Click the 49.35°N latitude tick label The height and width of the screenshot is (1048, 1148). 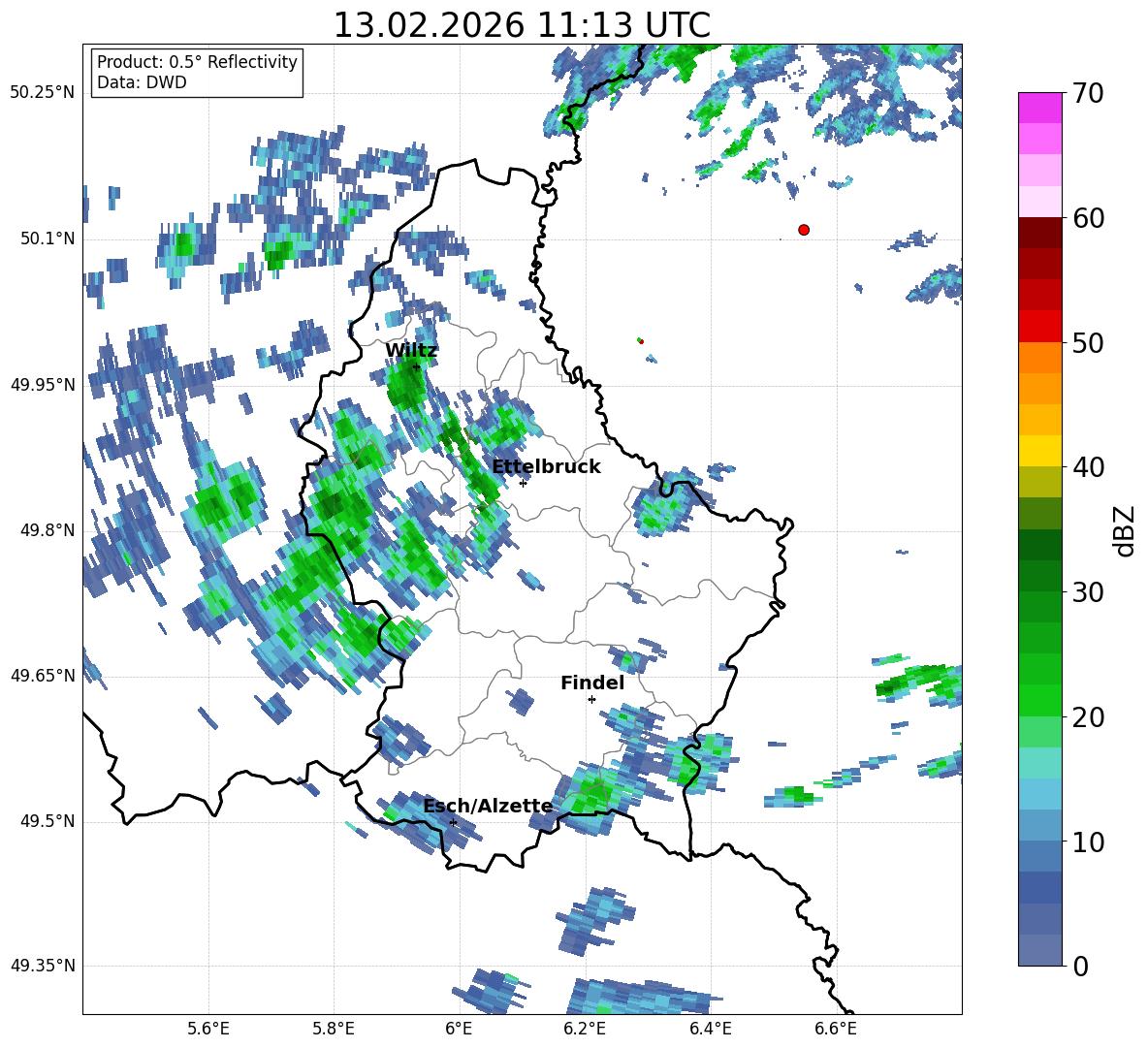point(43,966)
